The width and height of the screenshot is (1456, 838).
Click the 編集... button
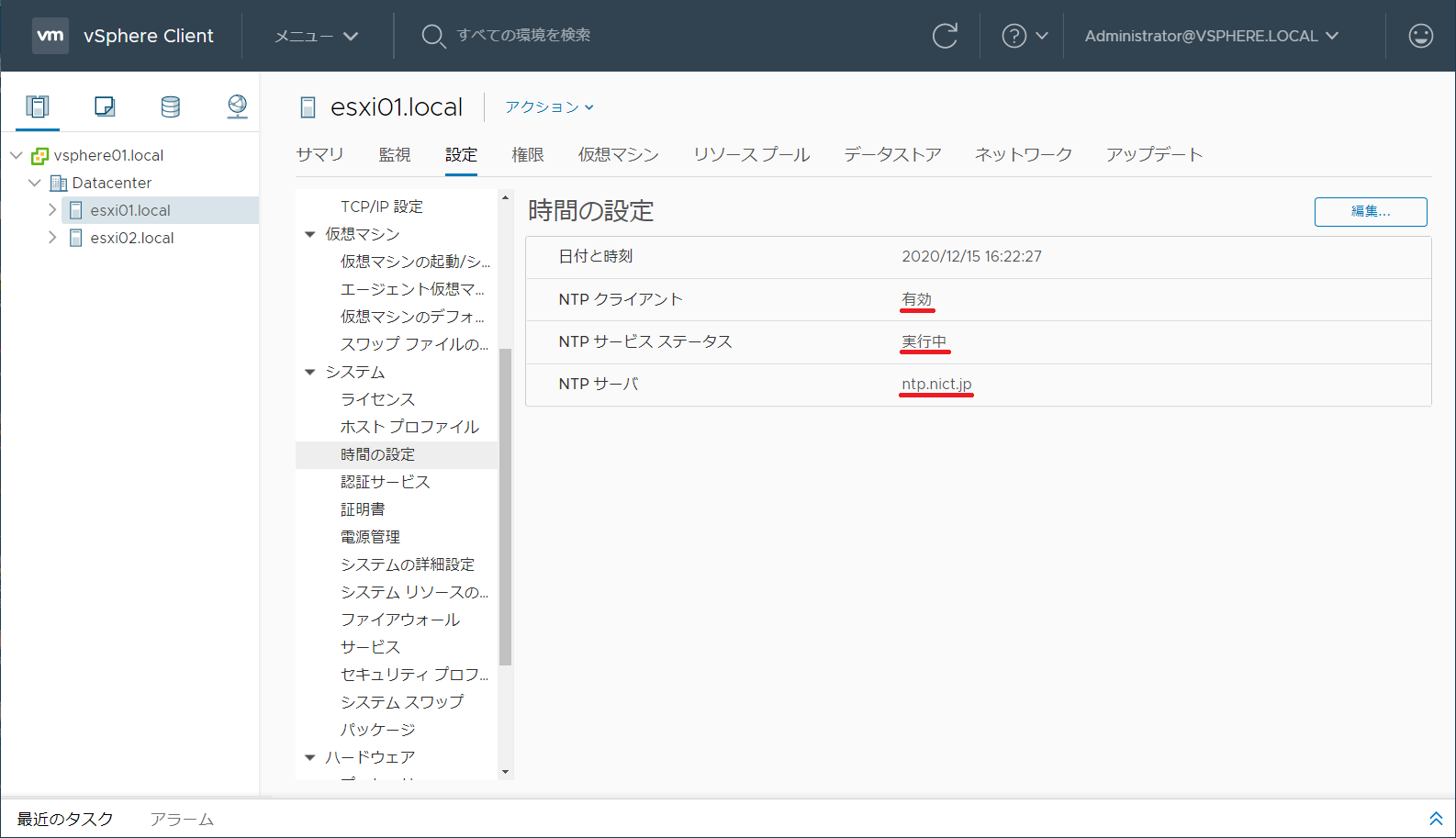coord(1370,211)
